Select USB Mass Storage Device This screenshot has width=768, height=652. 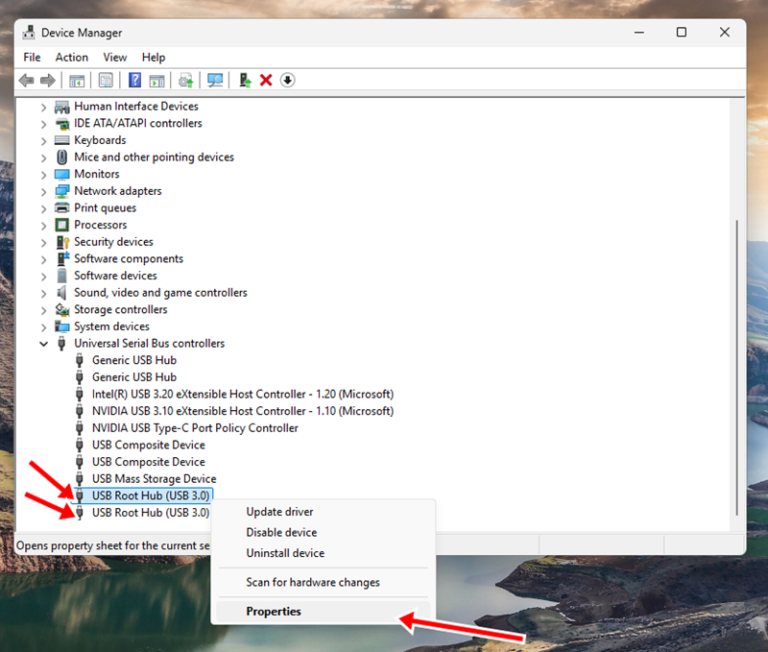pyautogui.click(x=154, y=479)
